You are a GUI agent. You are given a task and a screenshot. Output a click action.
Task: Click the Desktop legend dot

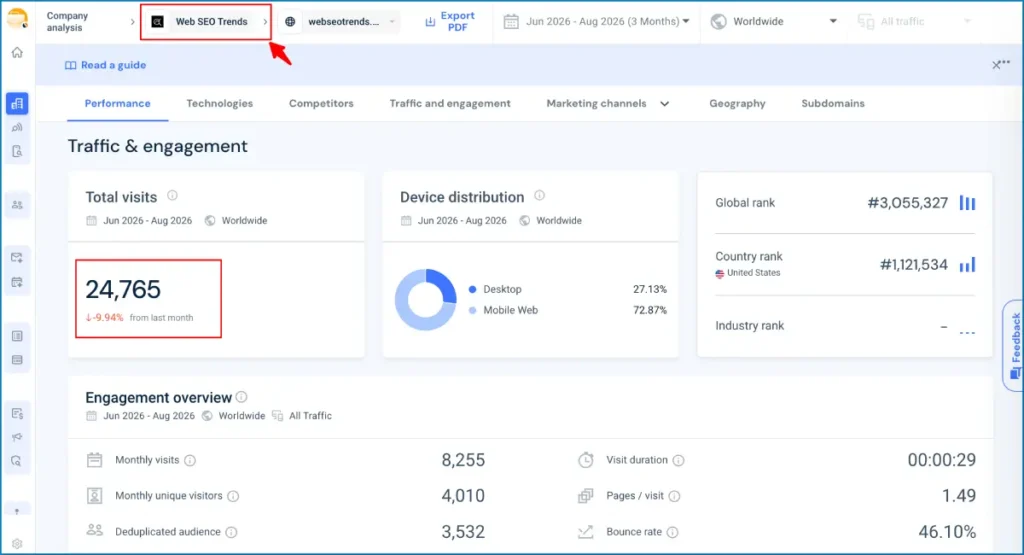[472, 289]
